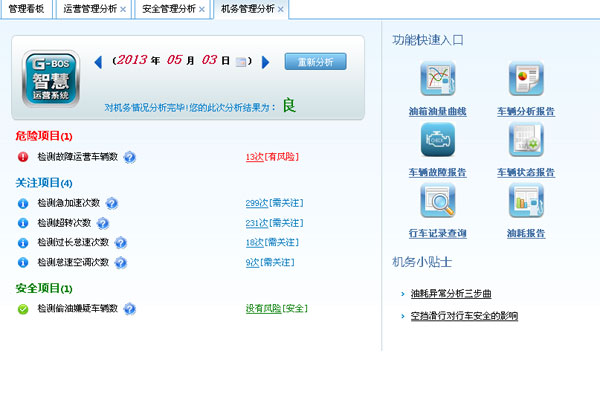Viewport: 600px width, 400px height.
Task: Click the 重新分析 button
Action: point(315,61)
